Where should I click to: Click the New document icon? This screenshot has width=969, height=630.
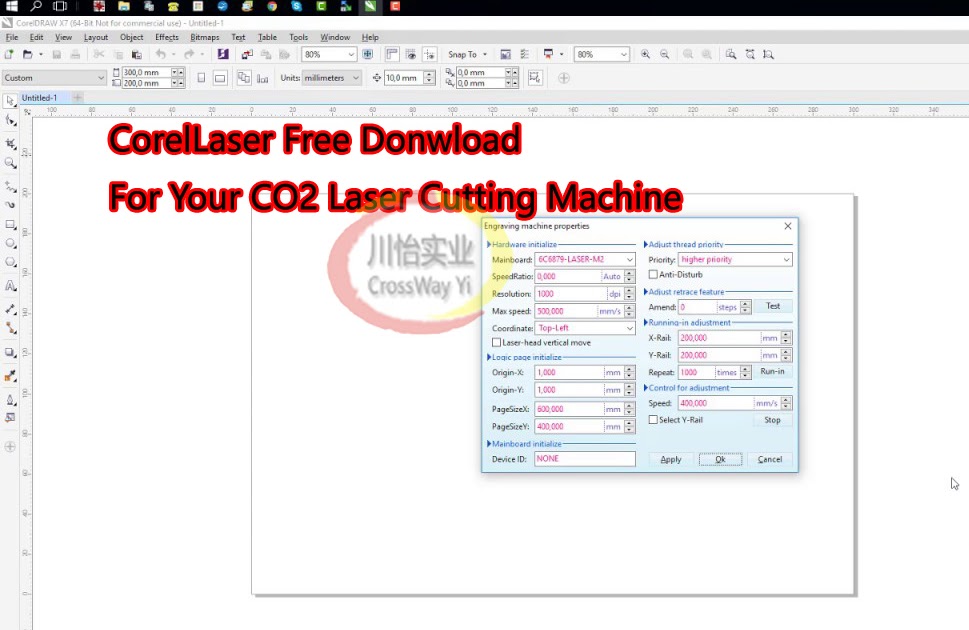9,54
